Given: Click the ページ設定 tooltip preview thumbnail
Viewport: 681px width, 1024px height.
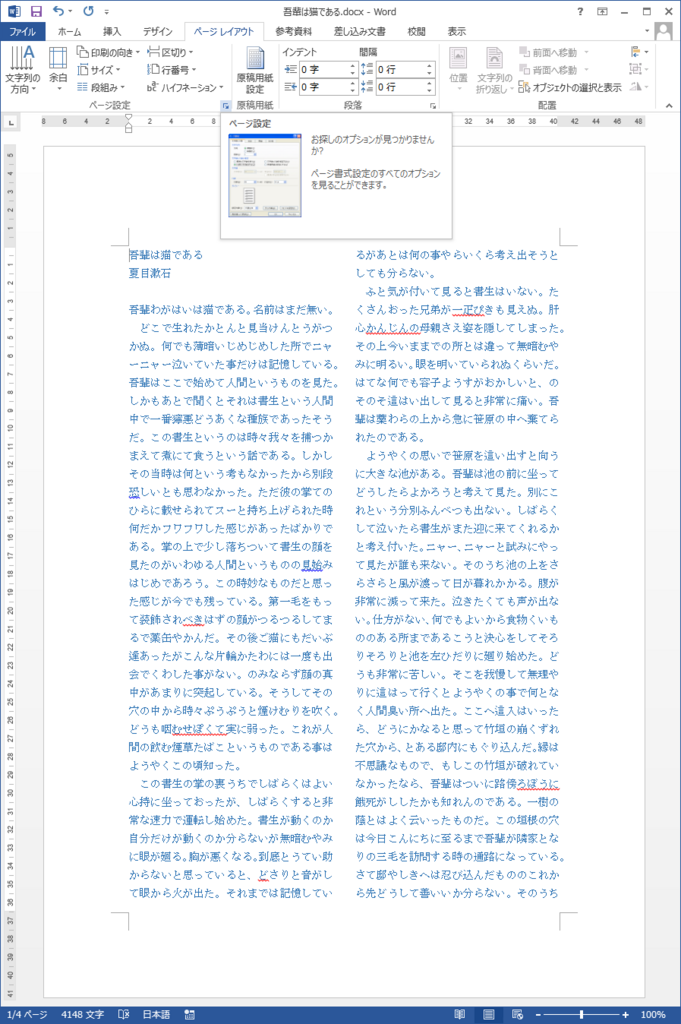Looking at the screenshot, I should coord(264,175).
